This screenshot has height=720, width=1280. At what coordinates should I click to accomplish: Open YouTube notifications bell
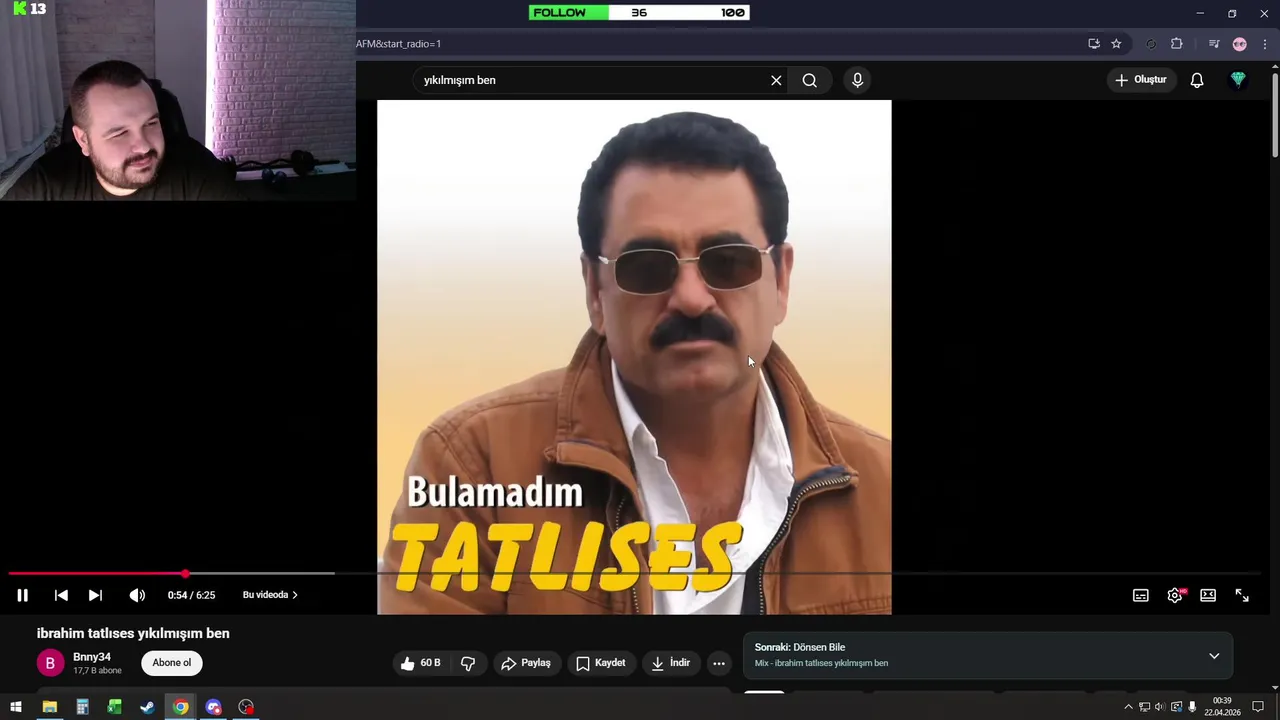[1197, 80]
